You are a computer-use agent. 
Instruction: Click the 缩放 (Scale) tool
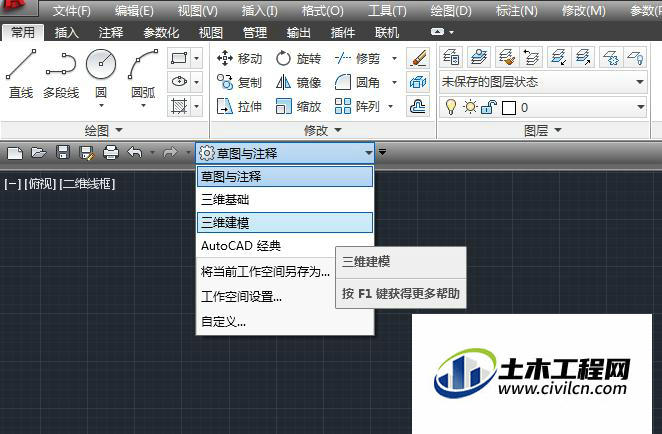pyautogui.click(x=298, y=106)
